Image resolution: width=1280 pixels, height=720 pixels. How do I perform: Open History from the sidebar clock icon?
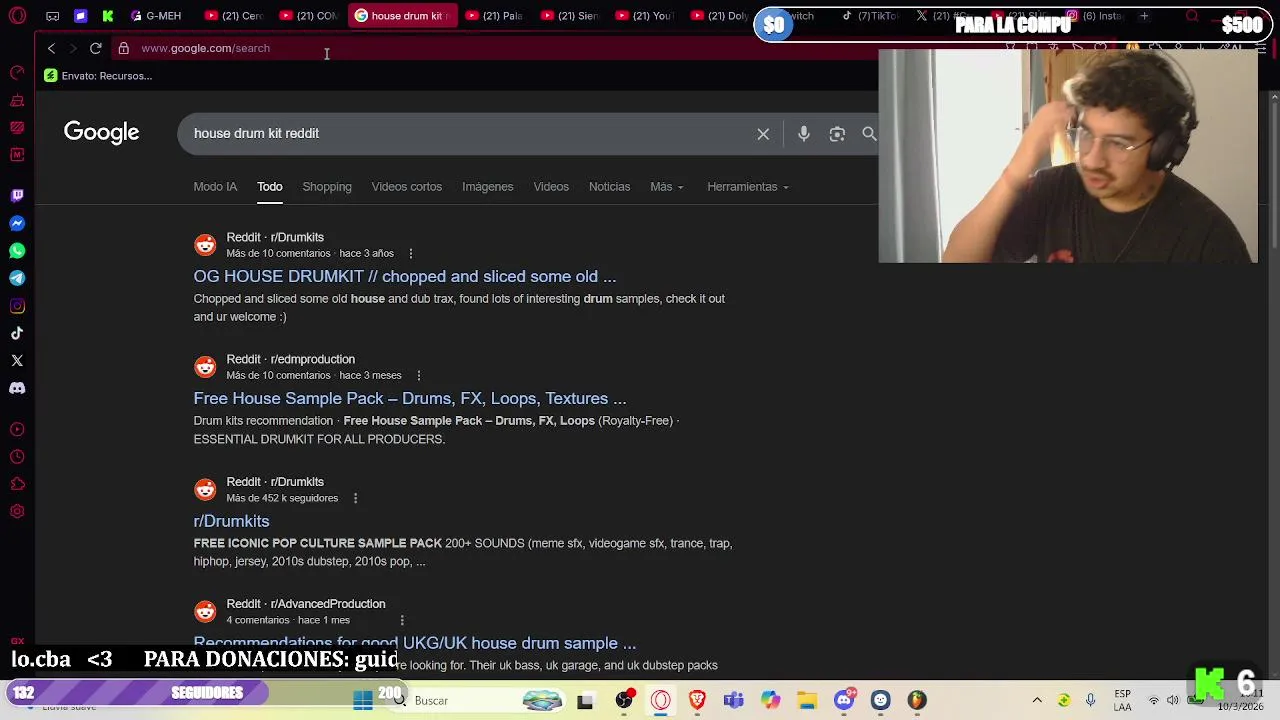tap(17, 457)
